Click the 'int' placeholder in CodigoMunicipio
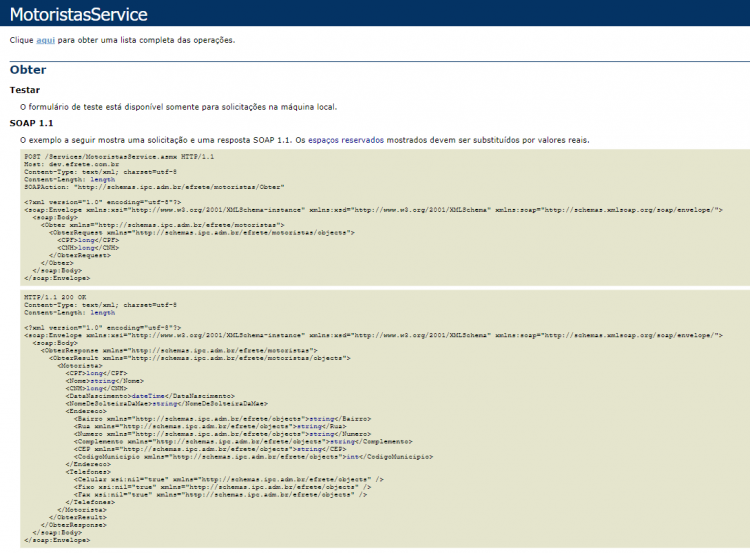 pos(352,457)
